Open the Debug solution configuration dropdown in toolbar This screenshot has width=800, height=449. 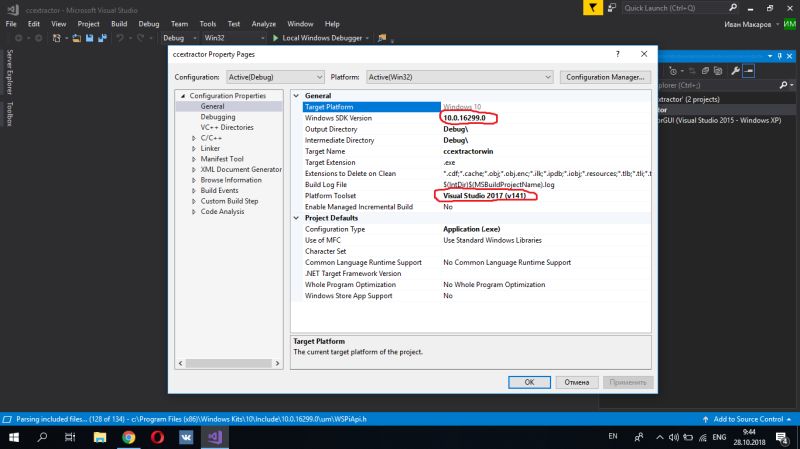pos(180,38)
